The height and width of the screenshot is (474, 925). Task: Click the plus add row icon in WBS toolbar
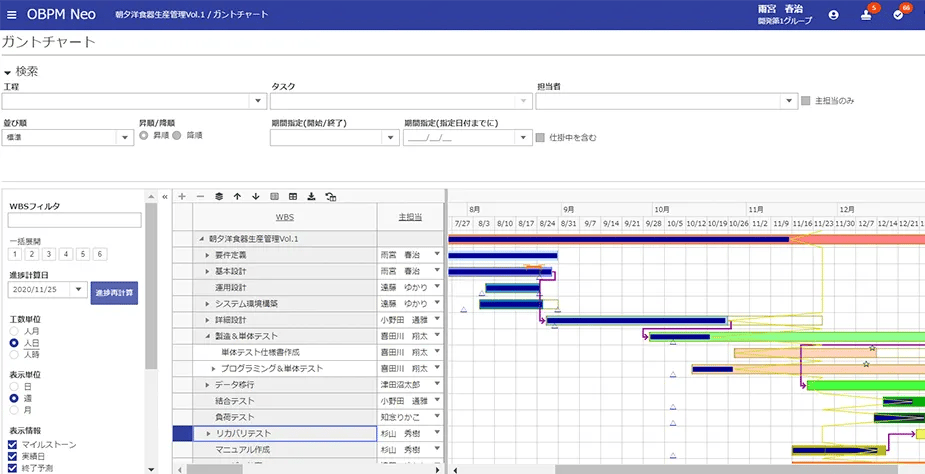tap(182, 197)
